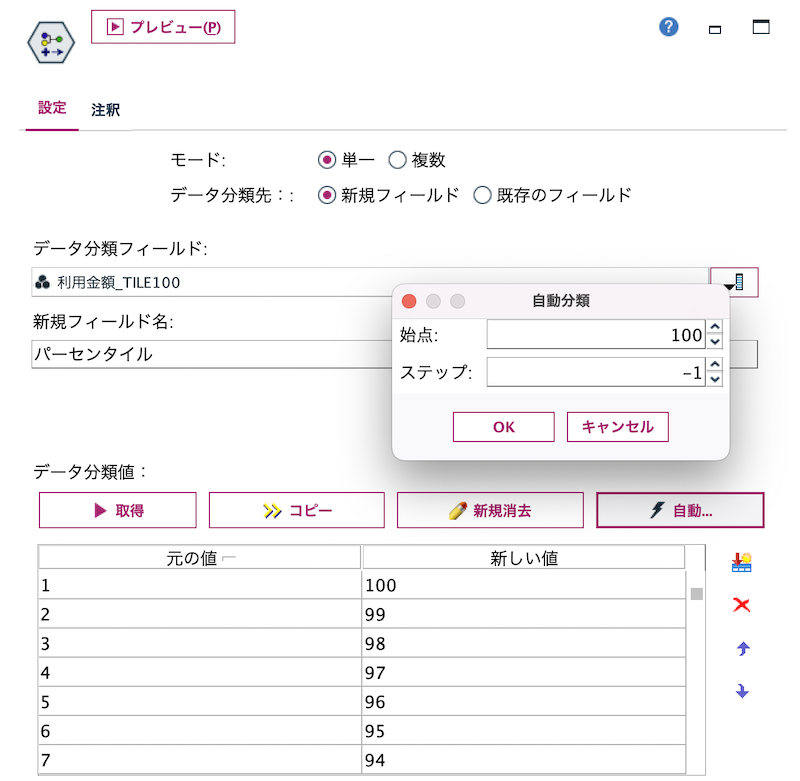Image resolution: width=800 pixels, height=781 pixels.
Task: Open the help icon with question mark
Action: coord(668,27)
